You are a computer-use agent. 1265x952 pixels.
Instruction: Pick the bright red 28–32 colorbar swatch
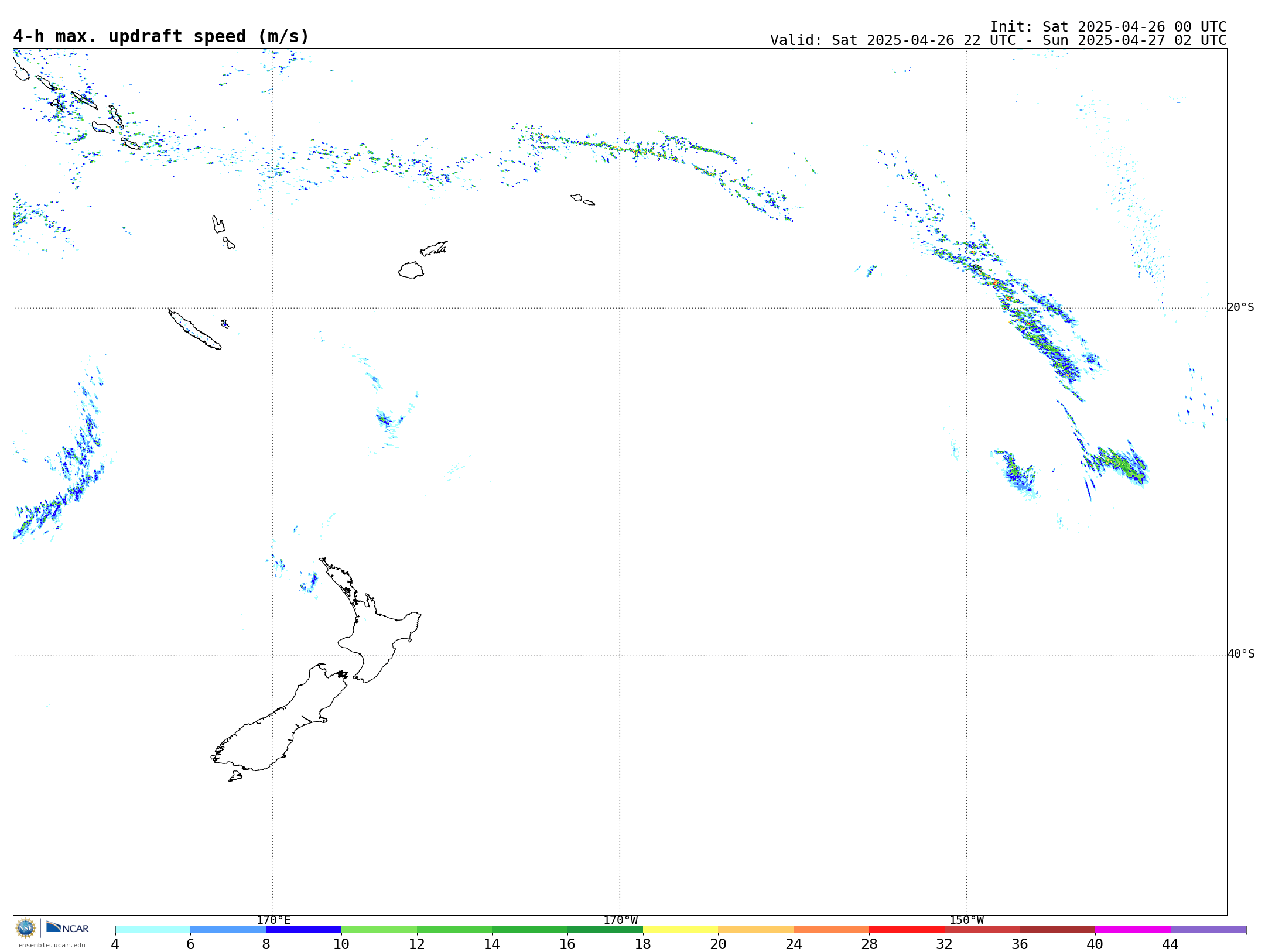click(907, 929)
